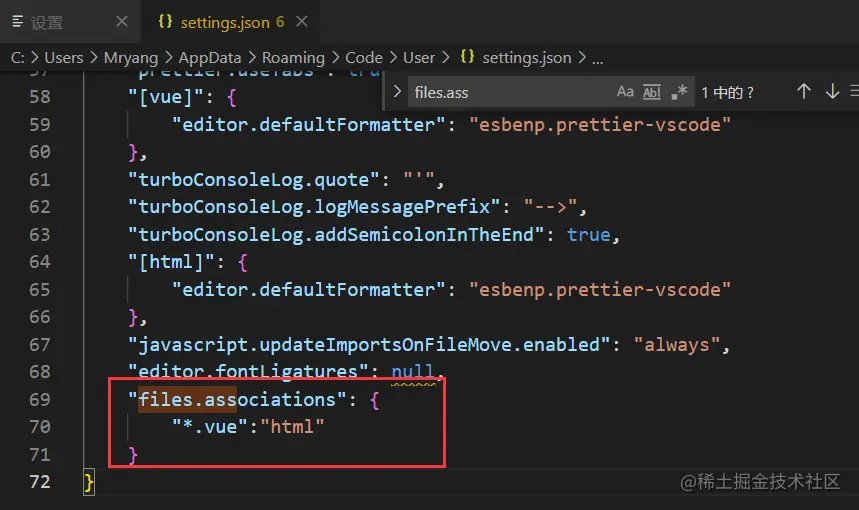Go to previous match arrow
Viewport: 859px width, 510px height.
pyautogui.click(x=804, y=91)
